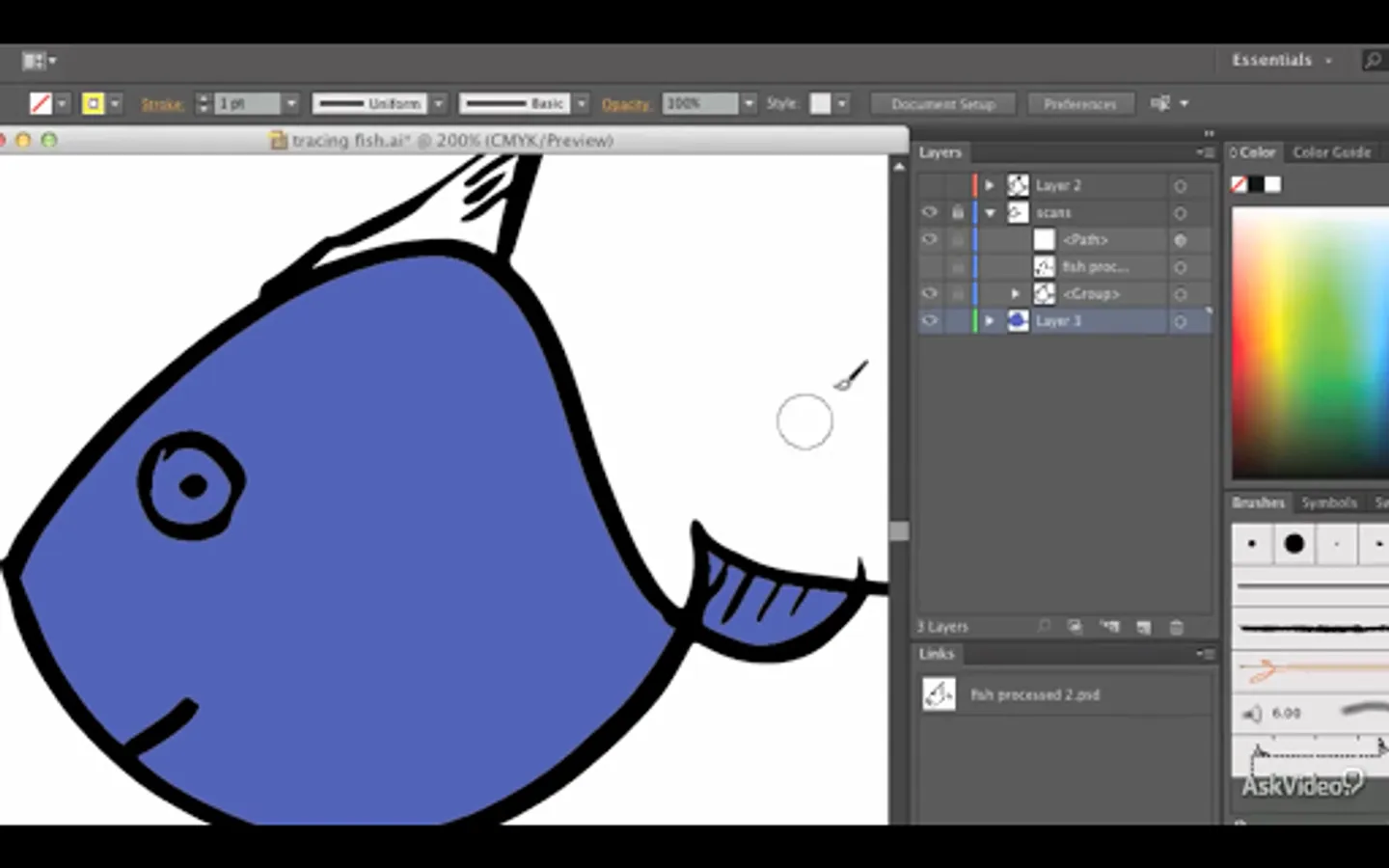Click the orange Stroke label link
This screenshot has width=1389, height=868.
(162, 104)
